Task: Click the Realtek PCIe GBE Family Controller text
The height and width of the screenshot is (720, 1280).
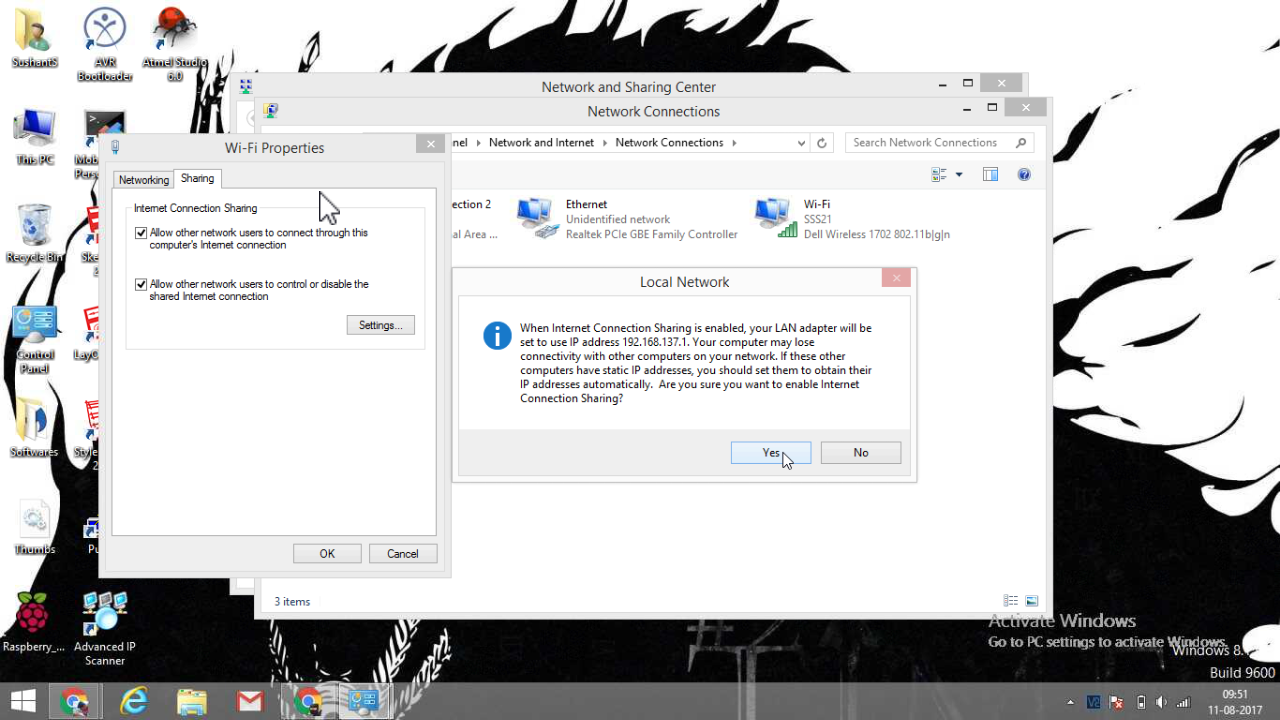Action: (x=652, y=235)
